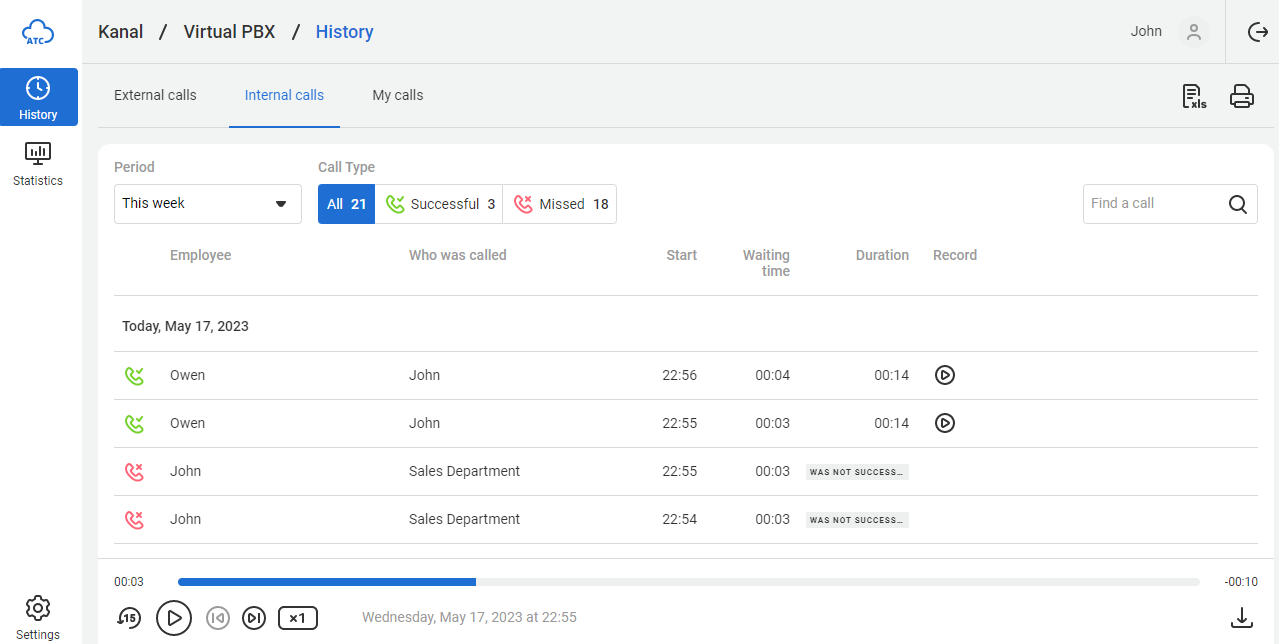Switch to the My calls tab
The image size is (1279, 644).
point(397,96)
